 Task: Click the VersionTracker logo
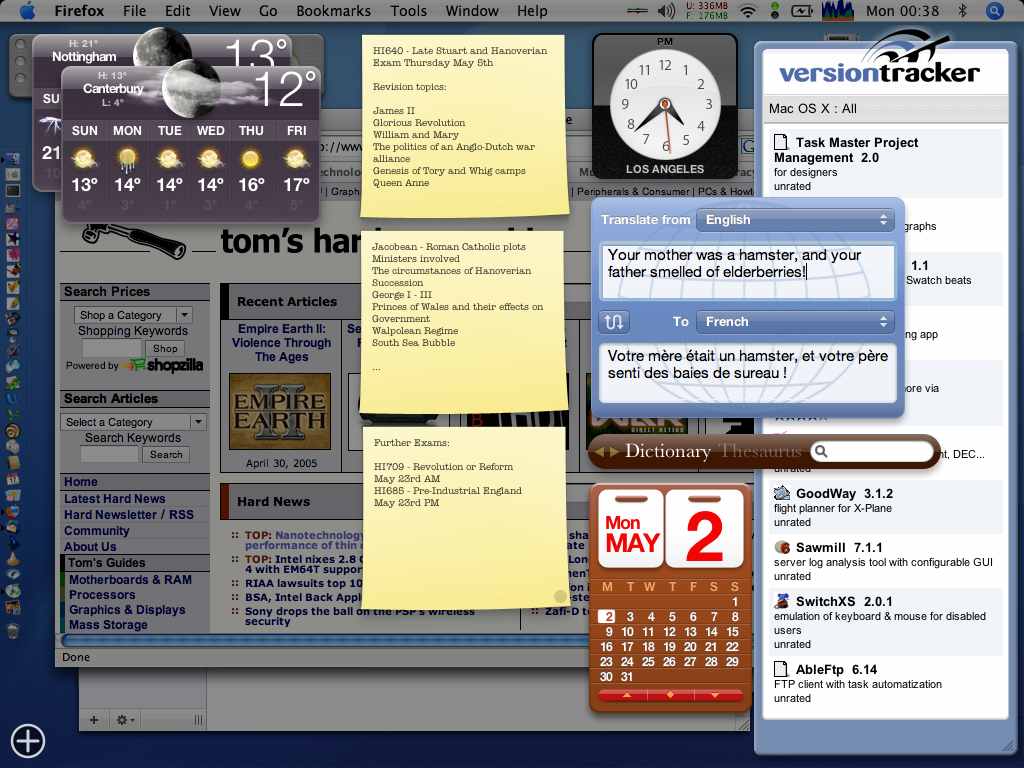879,59
